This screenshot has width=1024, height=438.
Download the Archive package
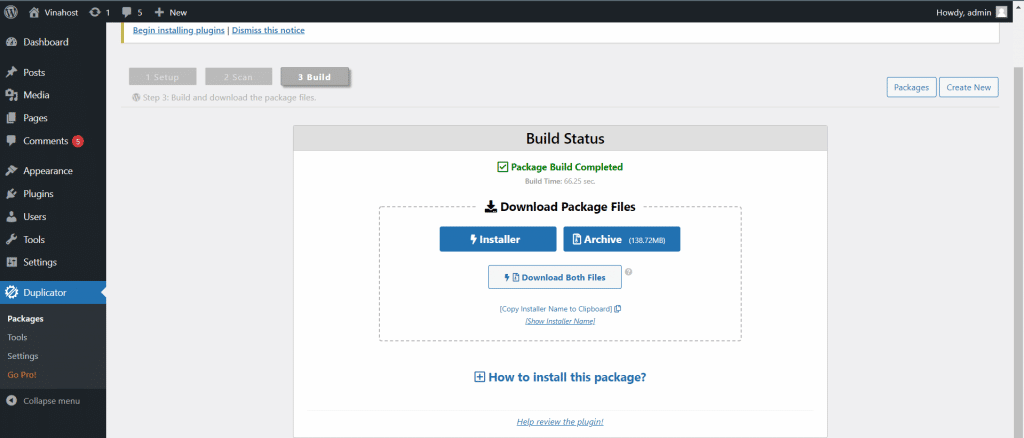(x=621, y=239)
